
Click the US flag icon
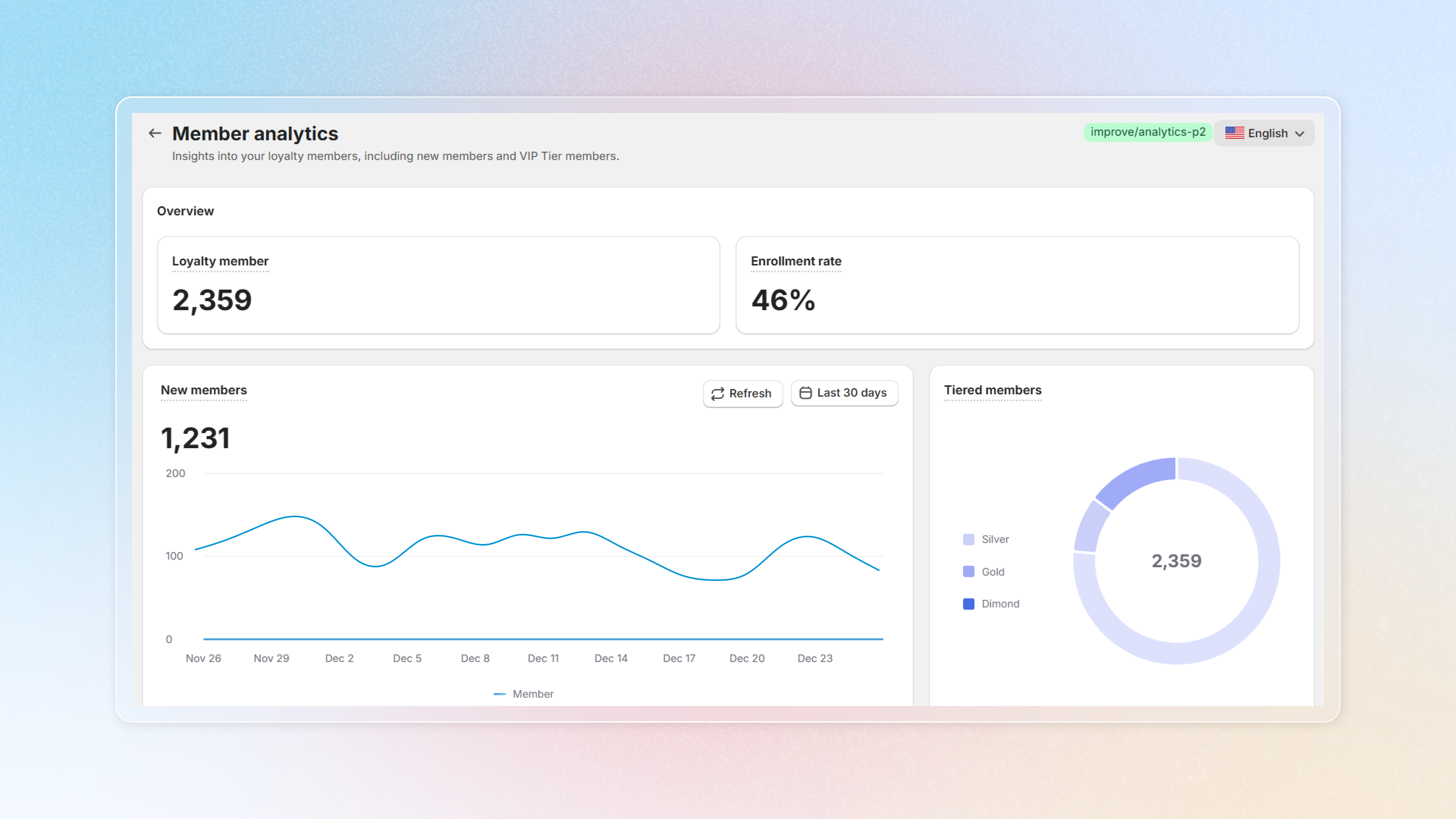click(1235, 133)
